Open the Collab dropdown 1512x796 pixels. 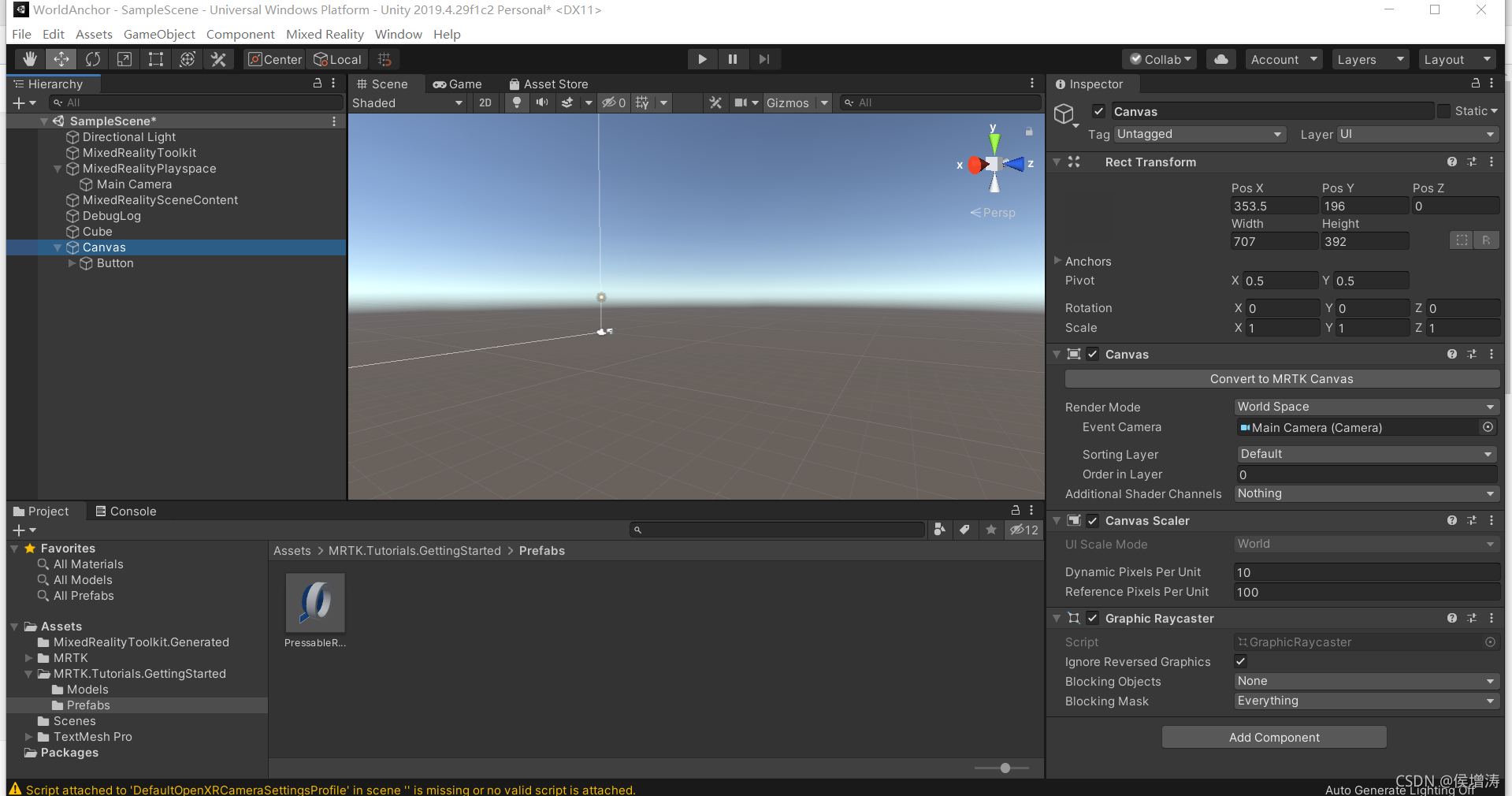pyautogui.click(x=1160, y=59)
